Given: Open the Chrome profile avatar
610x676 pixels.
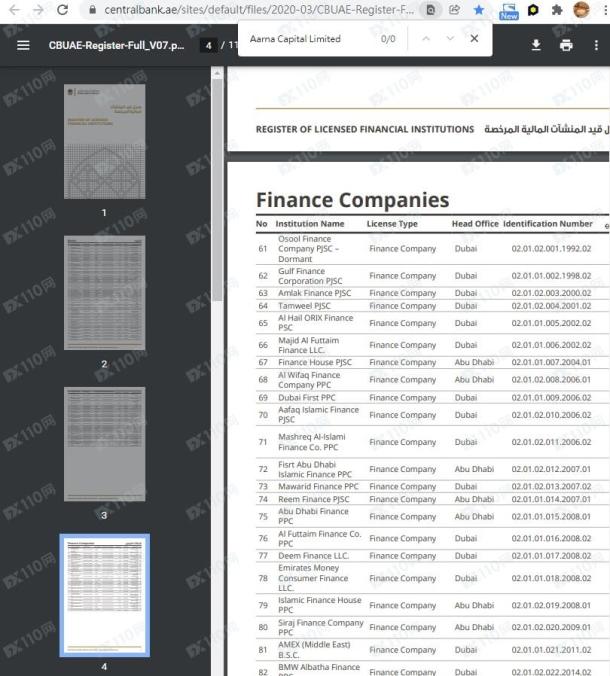Looking at the screenshot, I should [581, 9].
